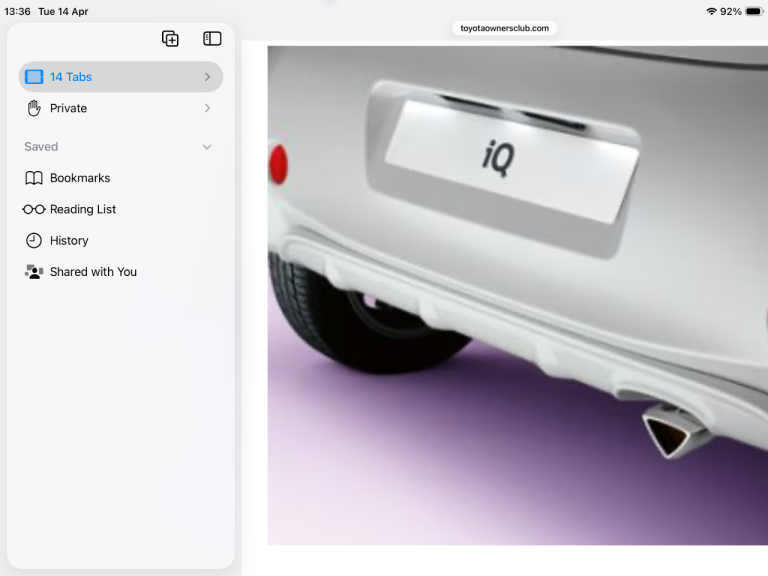Image resolution: width=768 pixels, height=576 pixels.
Task: Click the Bookmarks book icon
Action: [x=34, y=178]
